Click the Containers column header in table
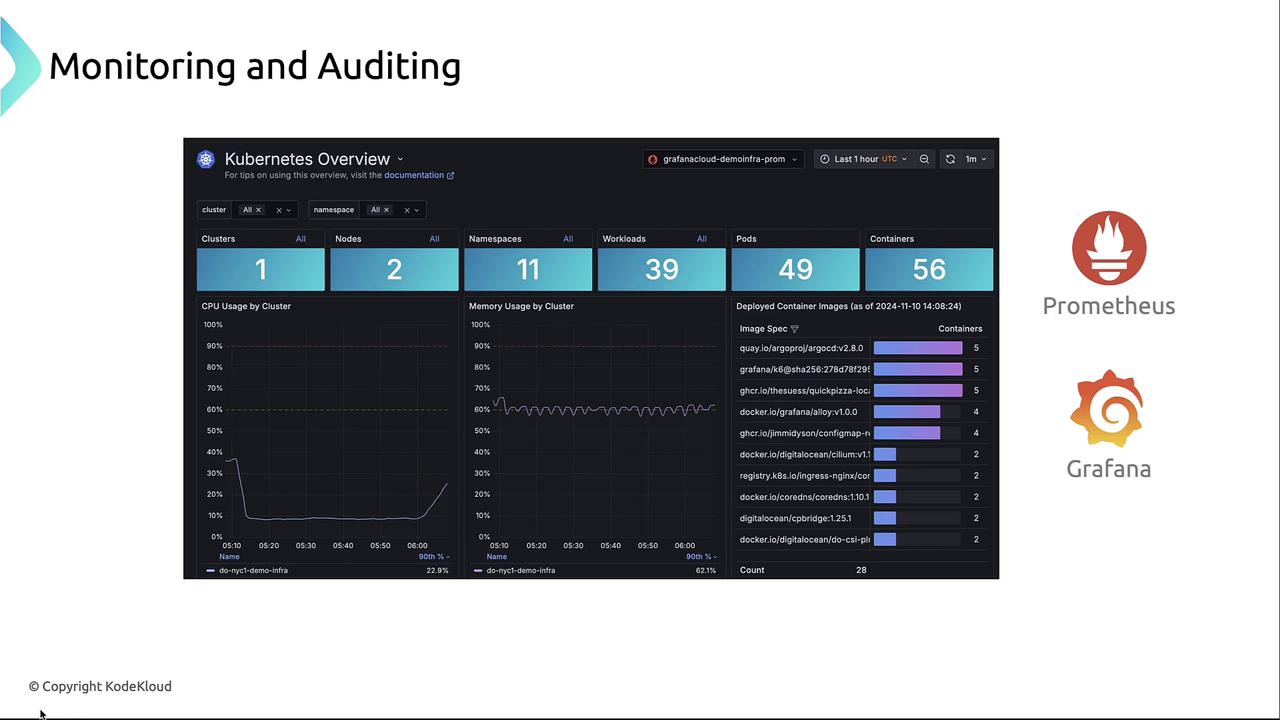The image size is (1280, 720). point(960,329)
